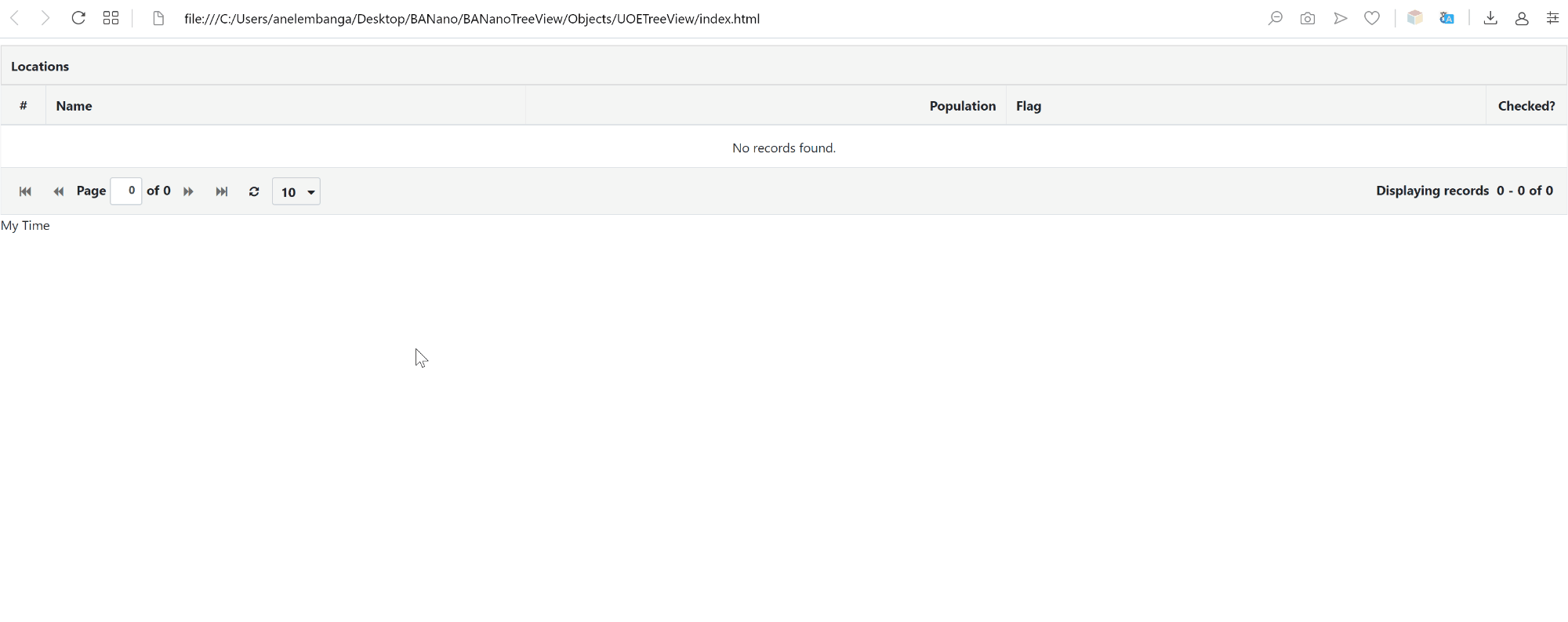
Task: Click the # column header
Action: tap(24, 106)
